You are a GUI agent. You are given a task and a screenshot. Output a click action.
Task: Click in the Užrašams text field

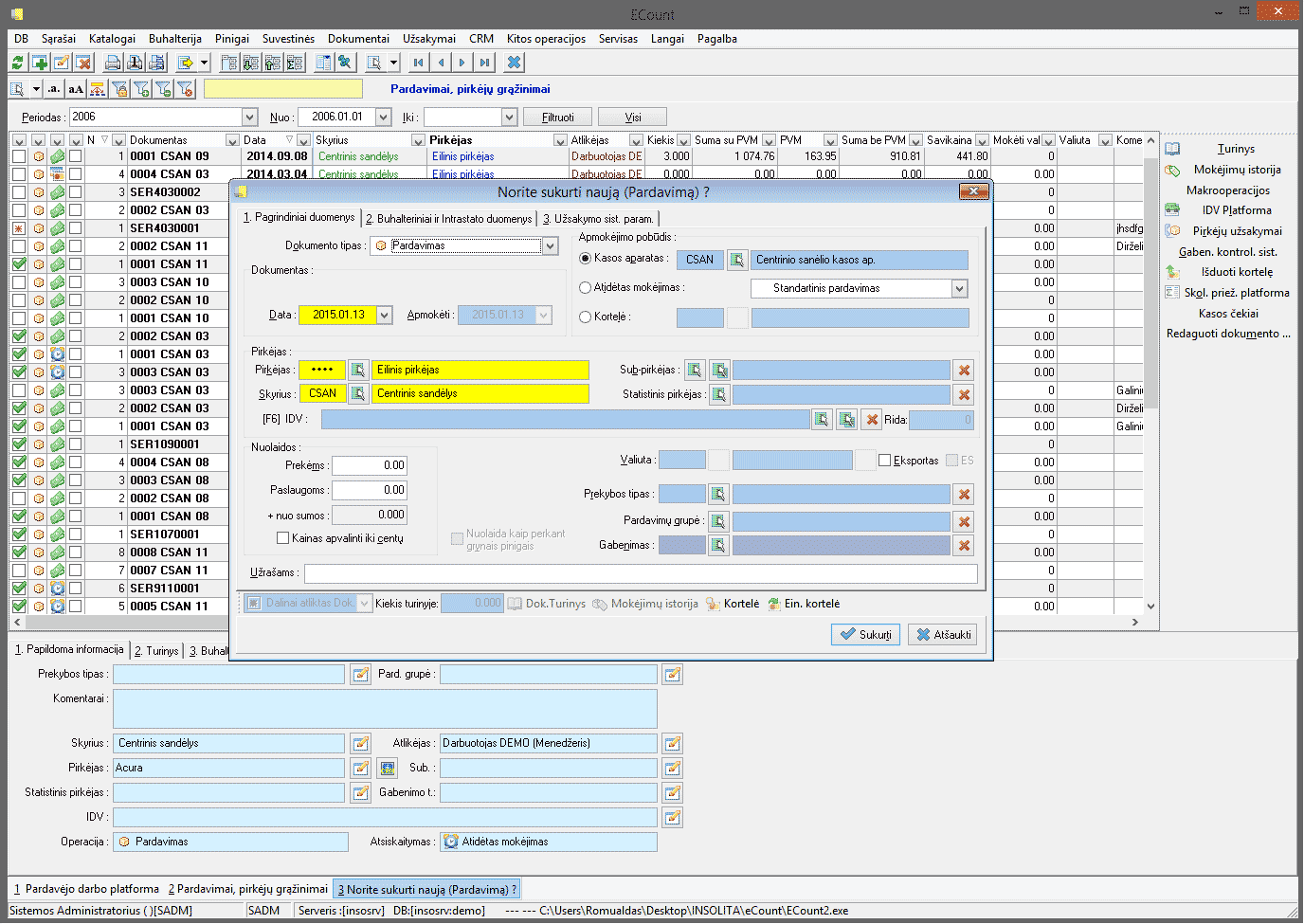click(640, 573)
